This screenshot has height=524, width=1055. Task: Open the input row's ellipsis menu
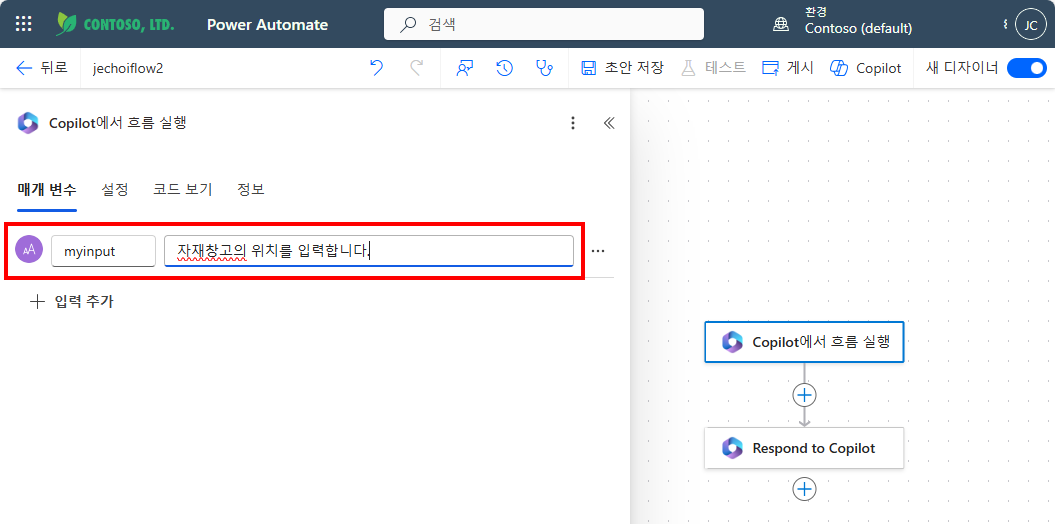click(597, 251)
